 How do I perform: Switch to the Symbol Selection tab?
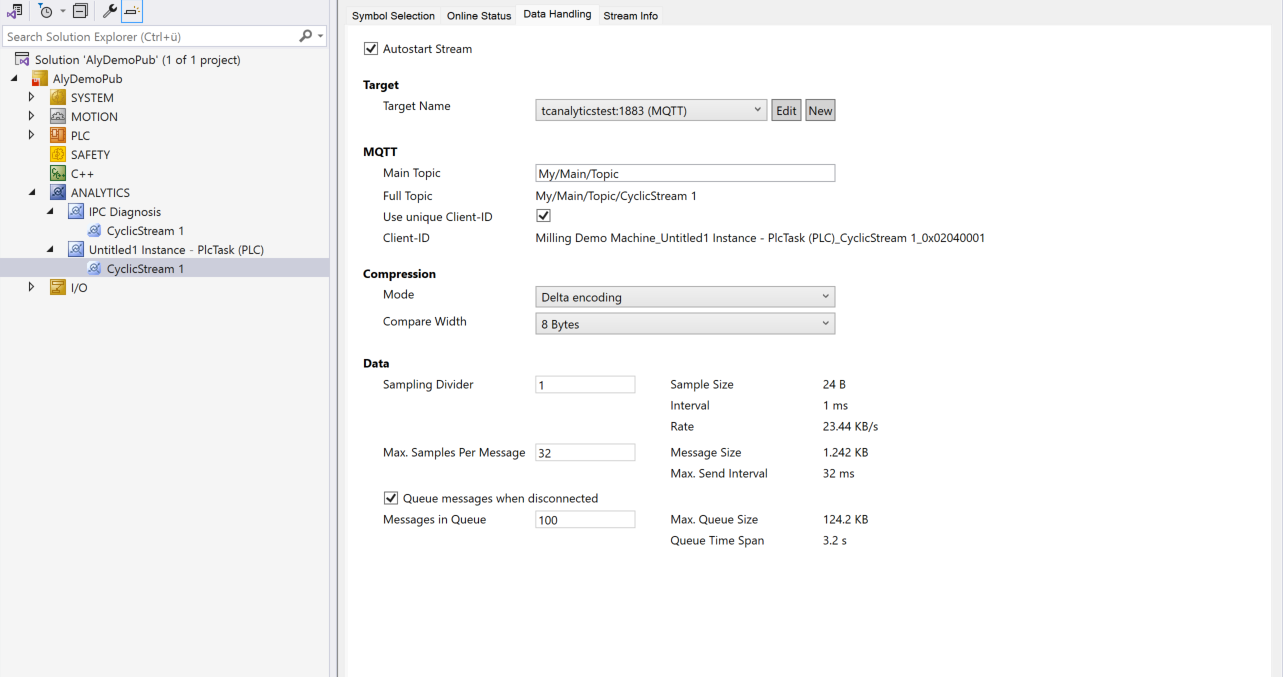[x=394, y=15]
